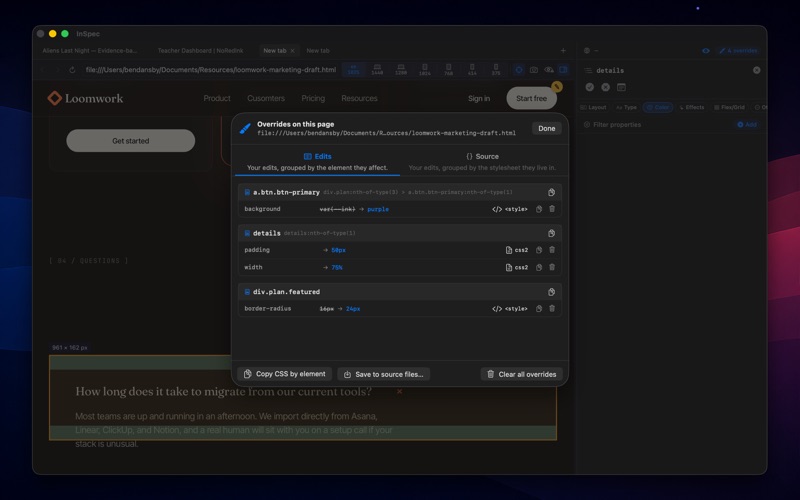Screen dimensions: 800x500
Task: Reload the page with refresh icon
Action: click(x=72, y=70)
